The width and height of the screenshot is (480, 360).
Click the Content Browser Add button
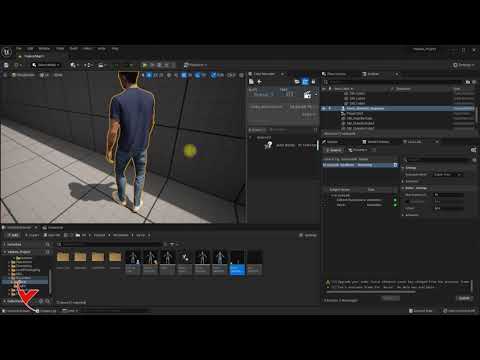tap(13, 235)
